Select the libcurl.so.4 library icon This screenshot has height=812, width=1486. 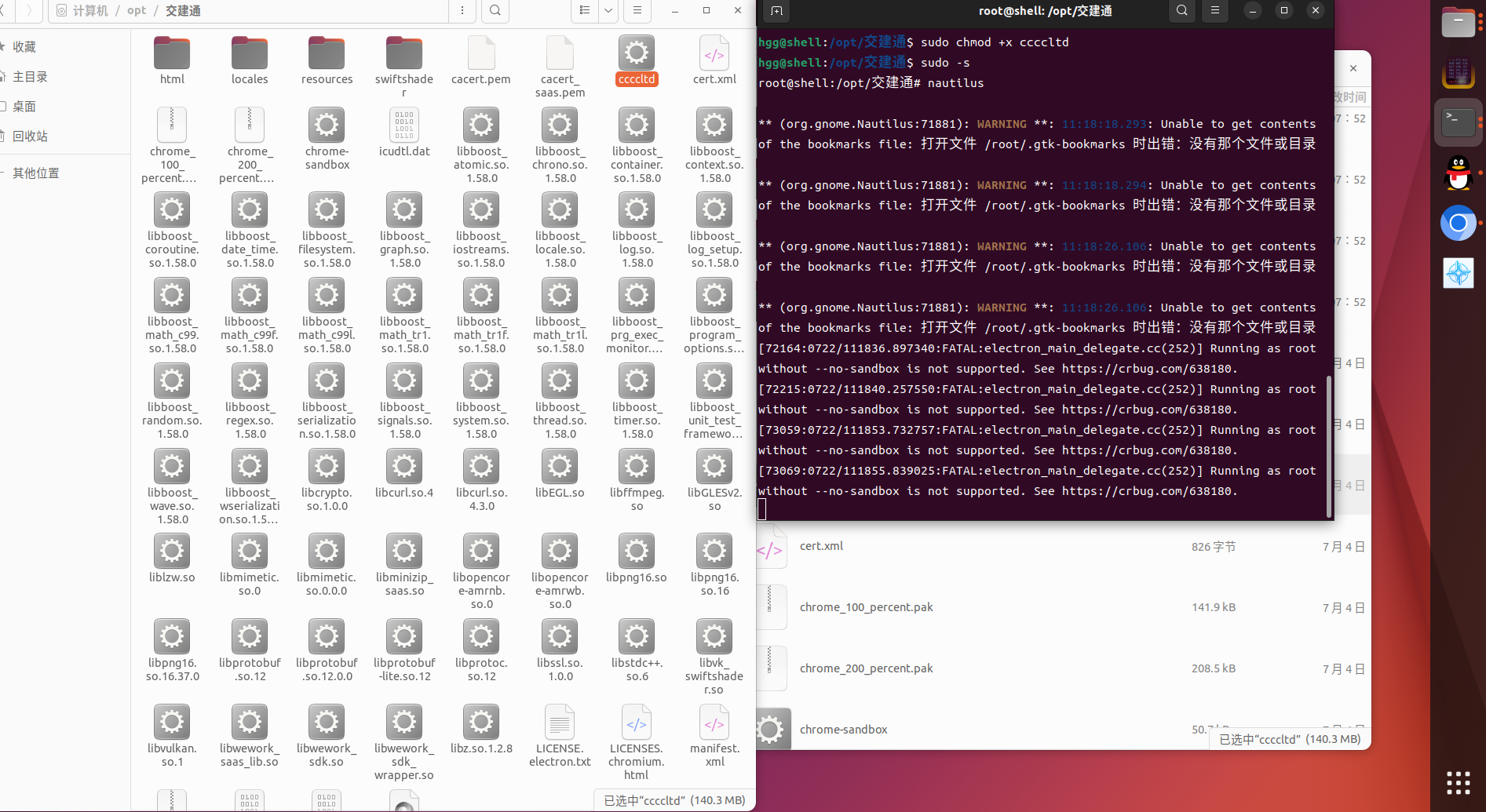404,466
